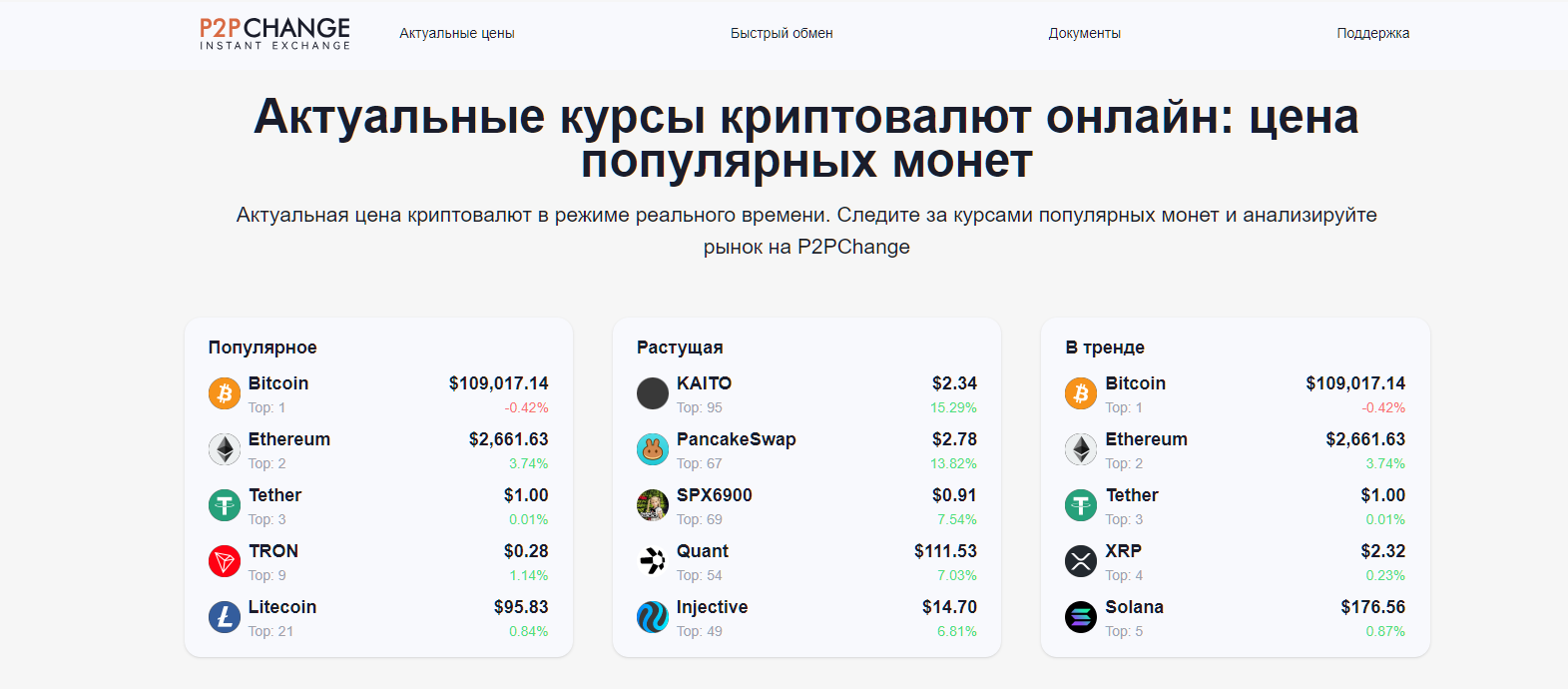Click the TRON price $0.28

[x=526, y=551]
